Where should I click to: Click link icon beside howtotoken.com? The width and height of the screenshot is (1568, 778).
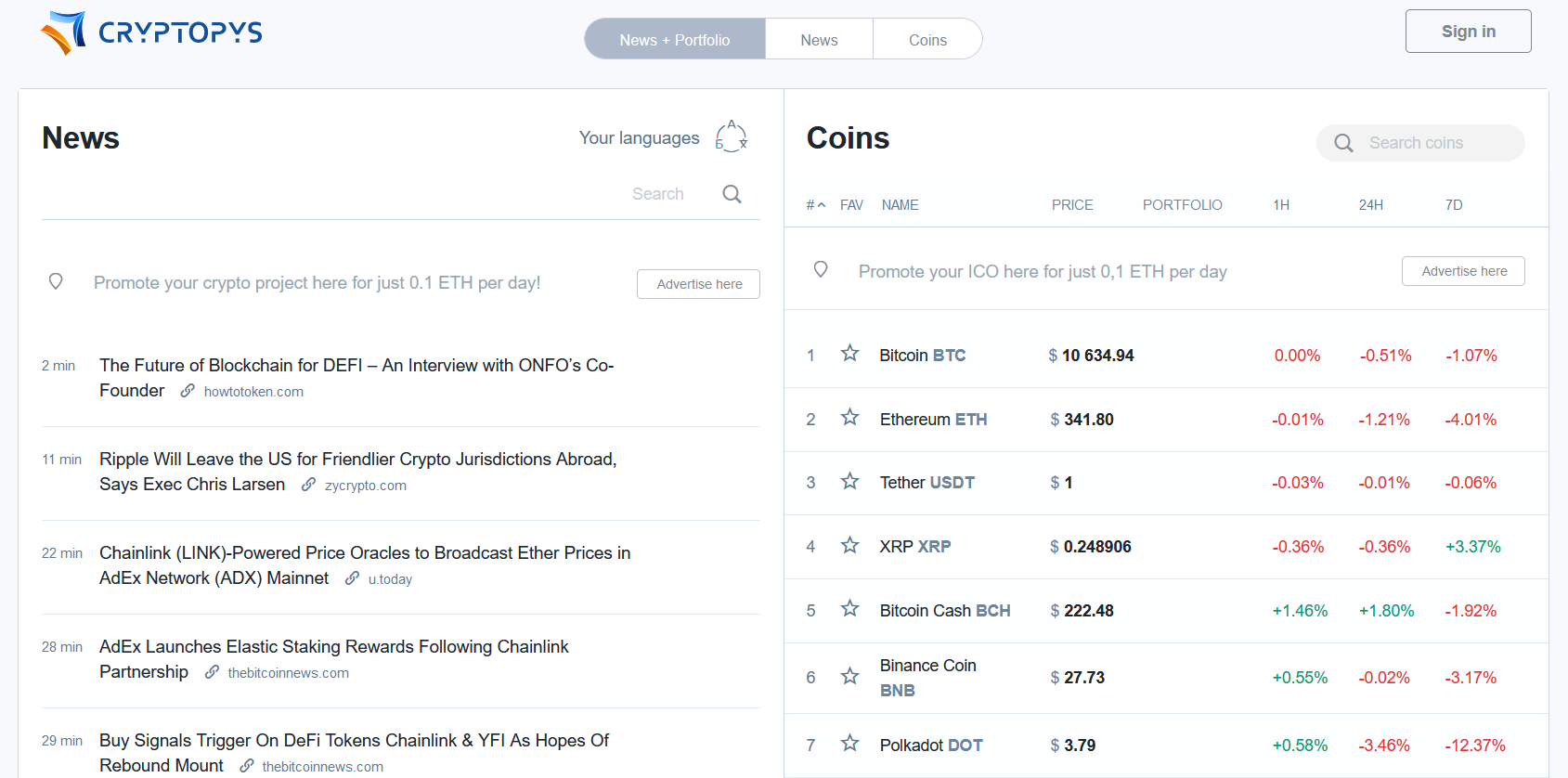(x=188, y=391)
